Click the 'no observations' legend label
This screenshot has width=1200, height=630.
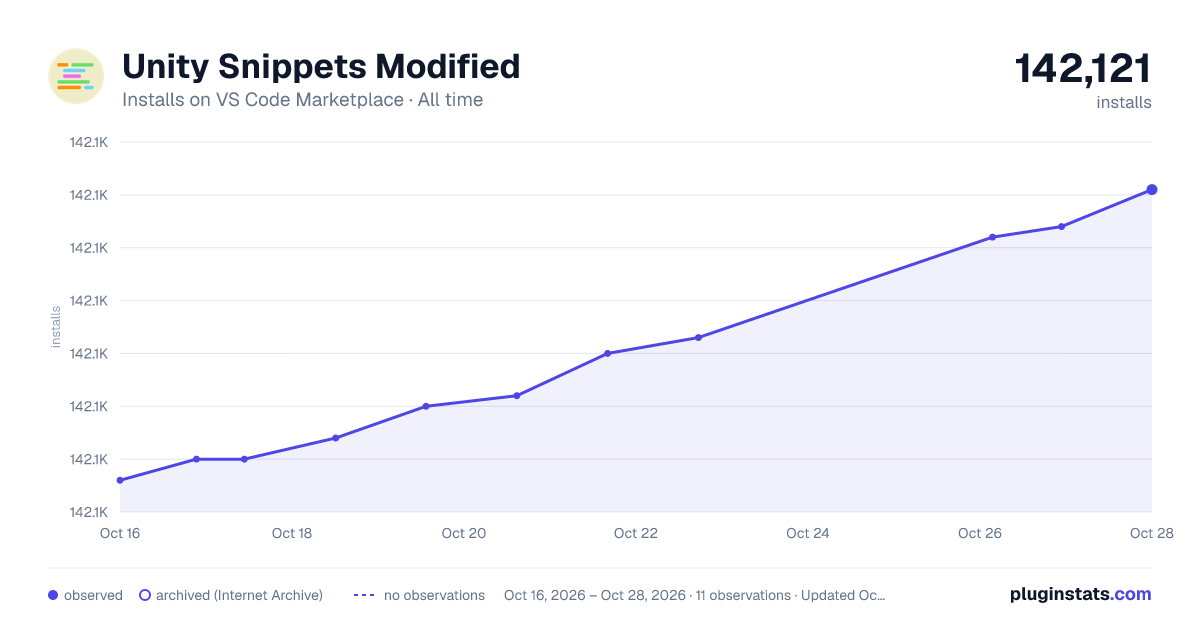click(x=434, y=595)
